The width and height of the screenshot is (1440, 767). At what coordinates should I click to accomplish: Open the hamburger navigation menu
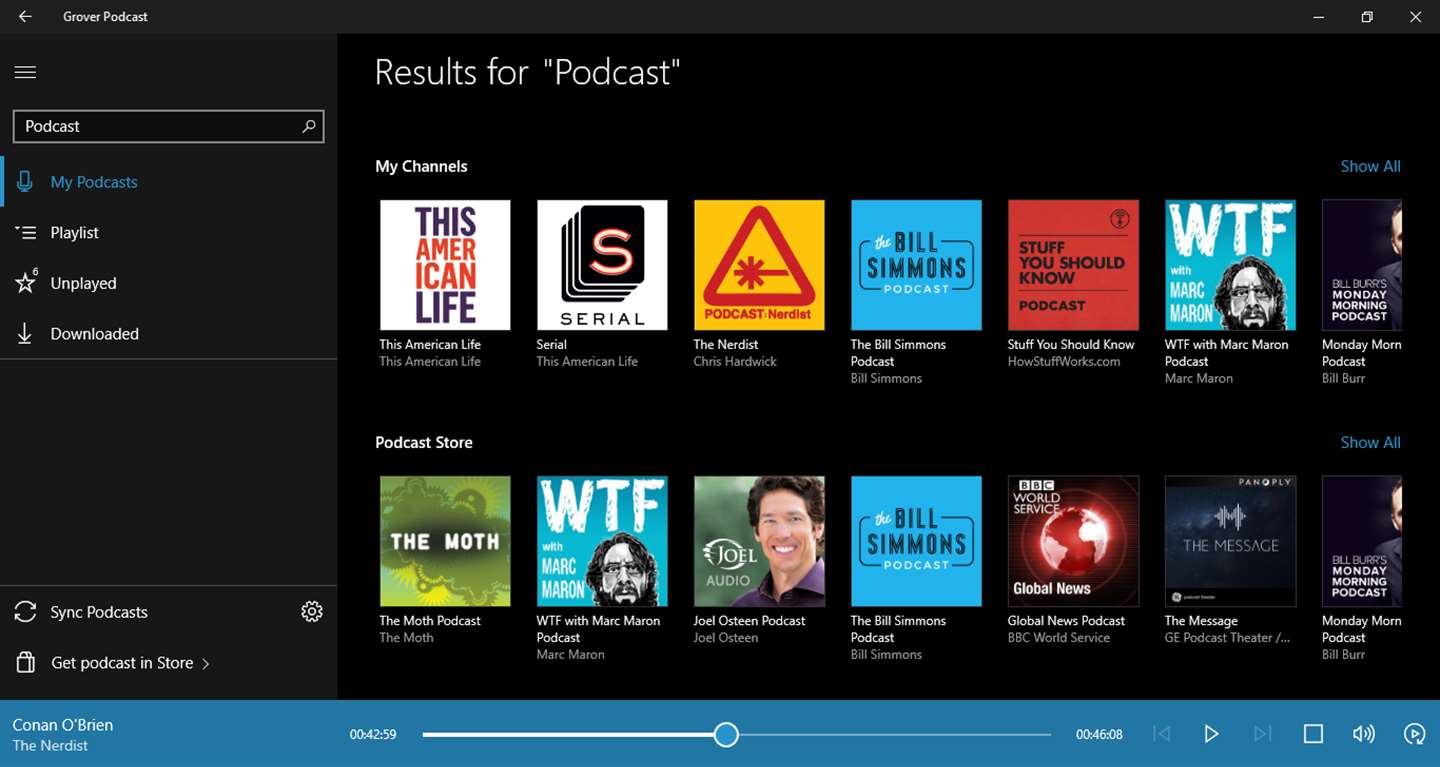(x=25, y=72)
